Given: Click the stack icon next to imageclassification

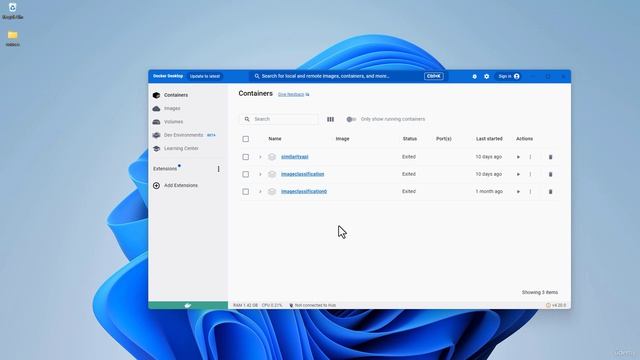Looking at the screenshot, I should (x=272, y=174).
